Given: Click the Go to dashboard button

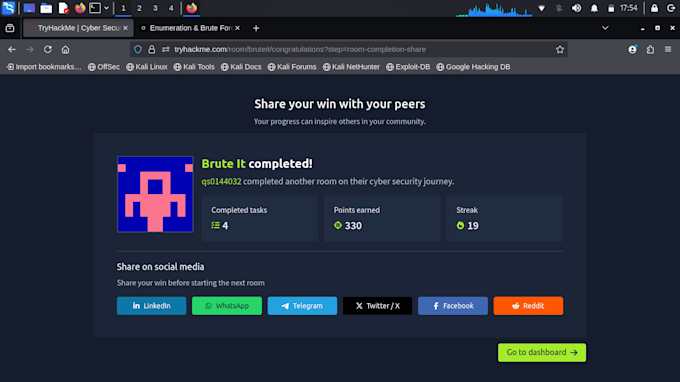Looking at the screenshot, I should [x=542, y=353].
